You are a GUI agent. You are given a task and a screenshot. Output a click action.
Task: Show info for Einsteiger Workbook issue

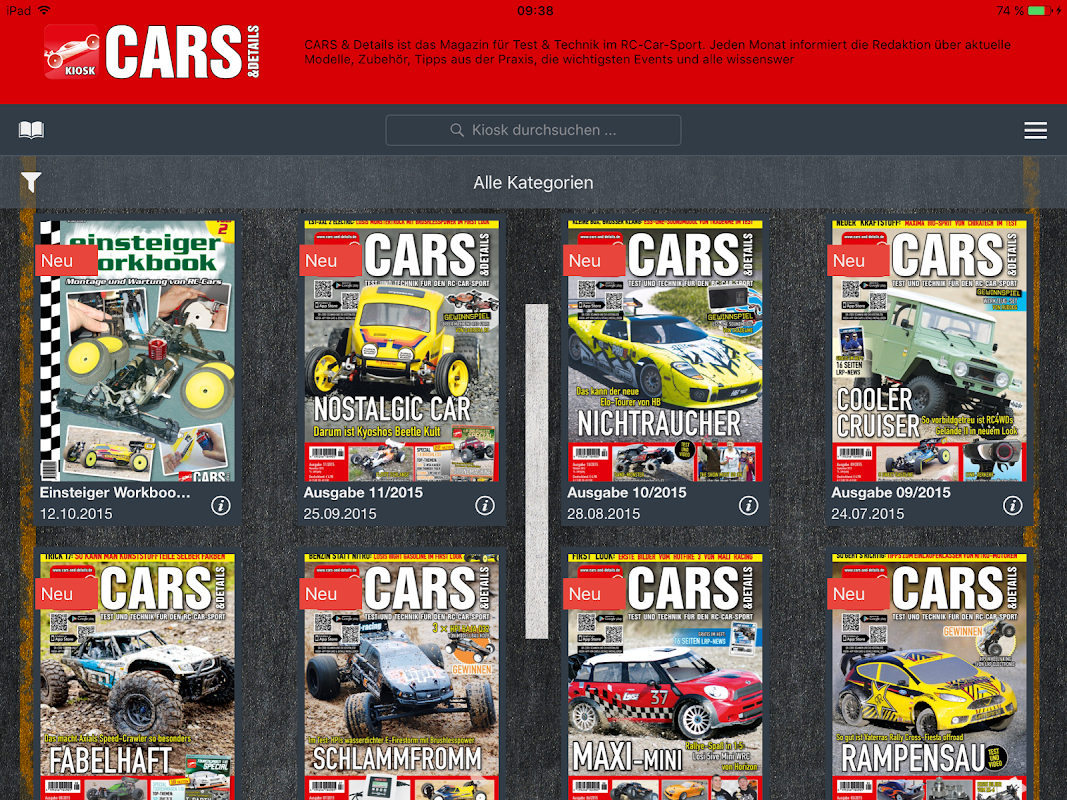click(220, 505)
